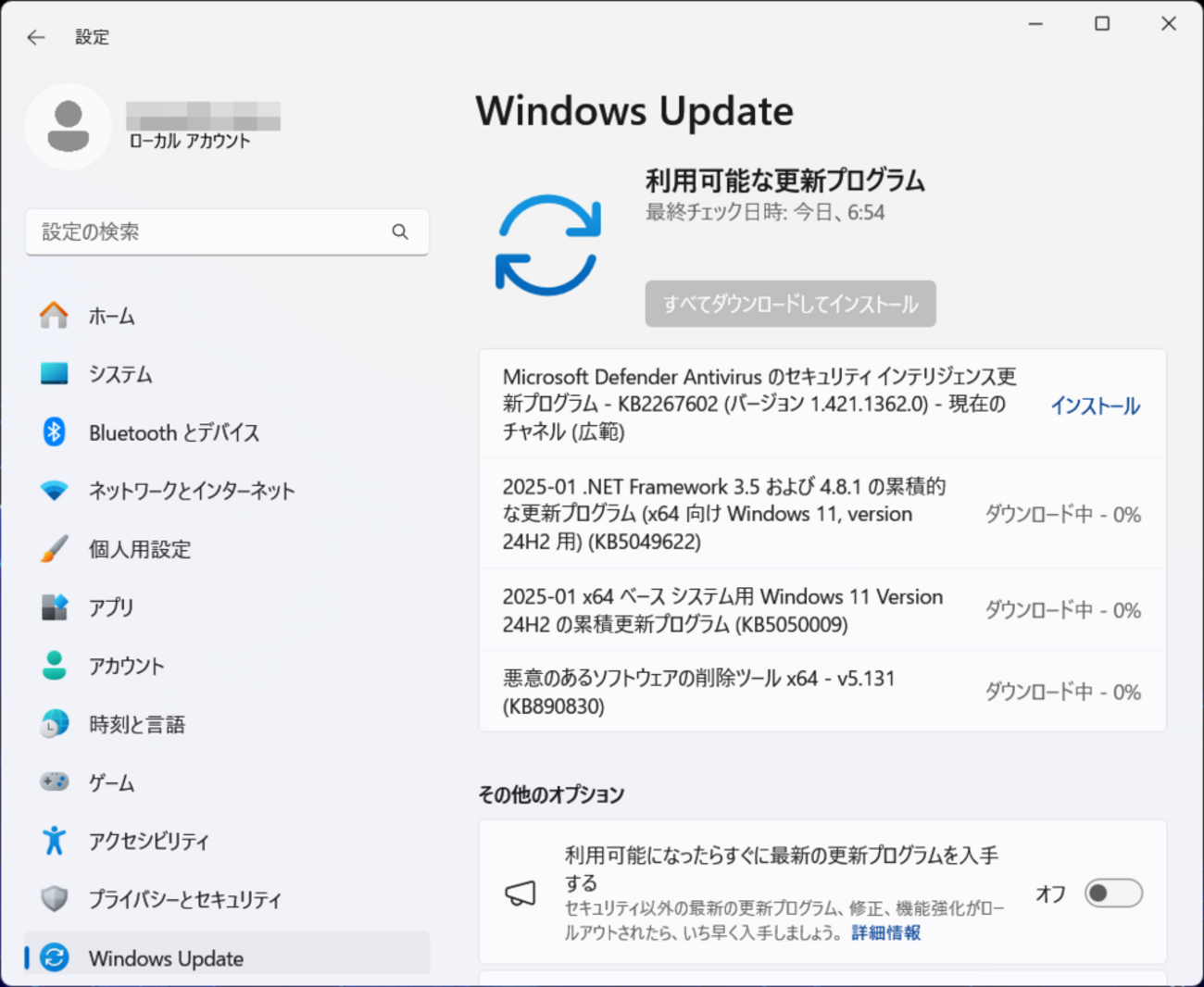Click 詳細情報 link

(886, 932)
